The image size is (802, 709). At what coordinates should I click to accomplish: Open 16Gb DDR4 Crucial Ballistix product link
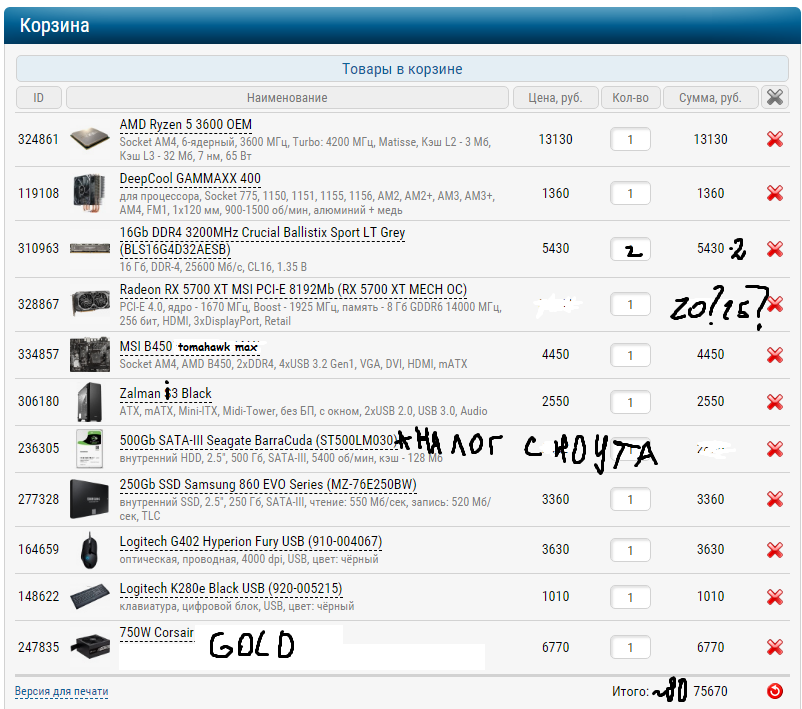tap(262, 240)
